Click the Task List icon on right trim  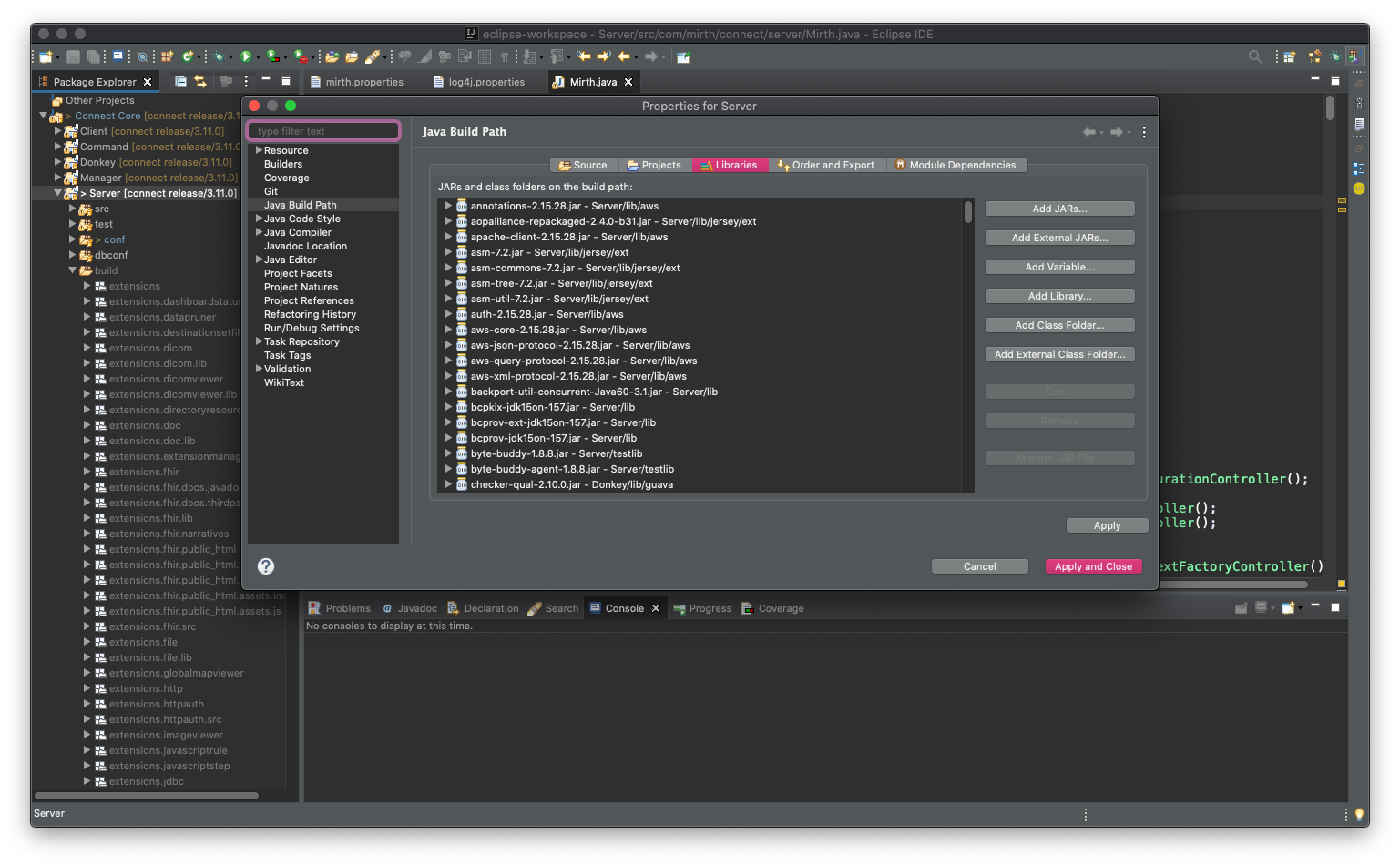coord(1359,124)
